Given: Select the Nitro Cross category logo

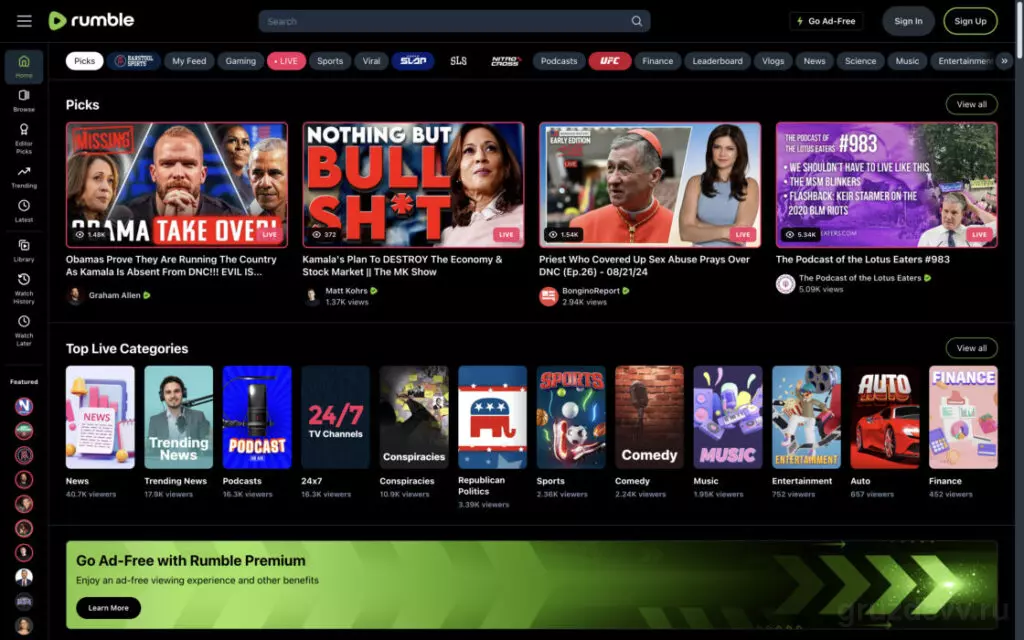Looking at the screenshot, I should 505,61.
